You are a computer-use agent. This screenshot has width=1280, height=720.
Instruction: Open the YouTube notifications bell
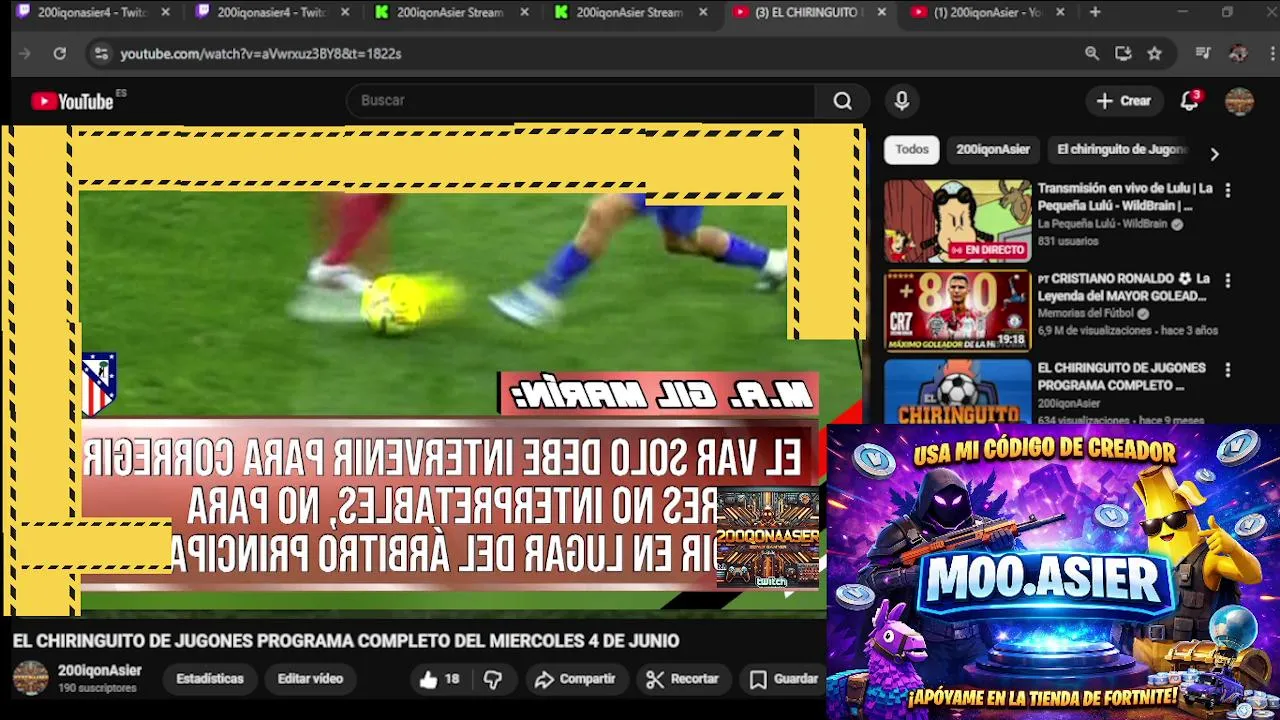pos(1190,101)
